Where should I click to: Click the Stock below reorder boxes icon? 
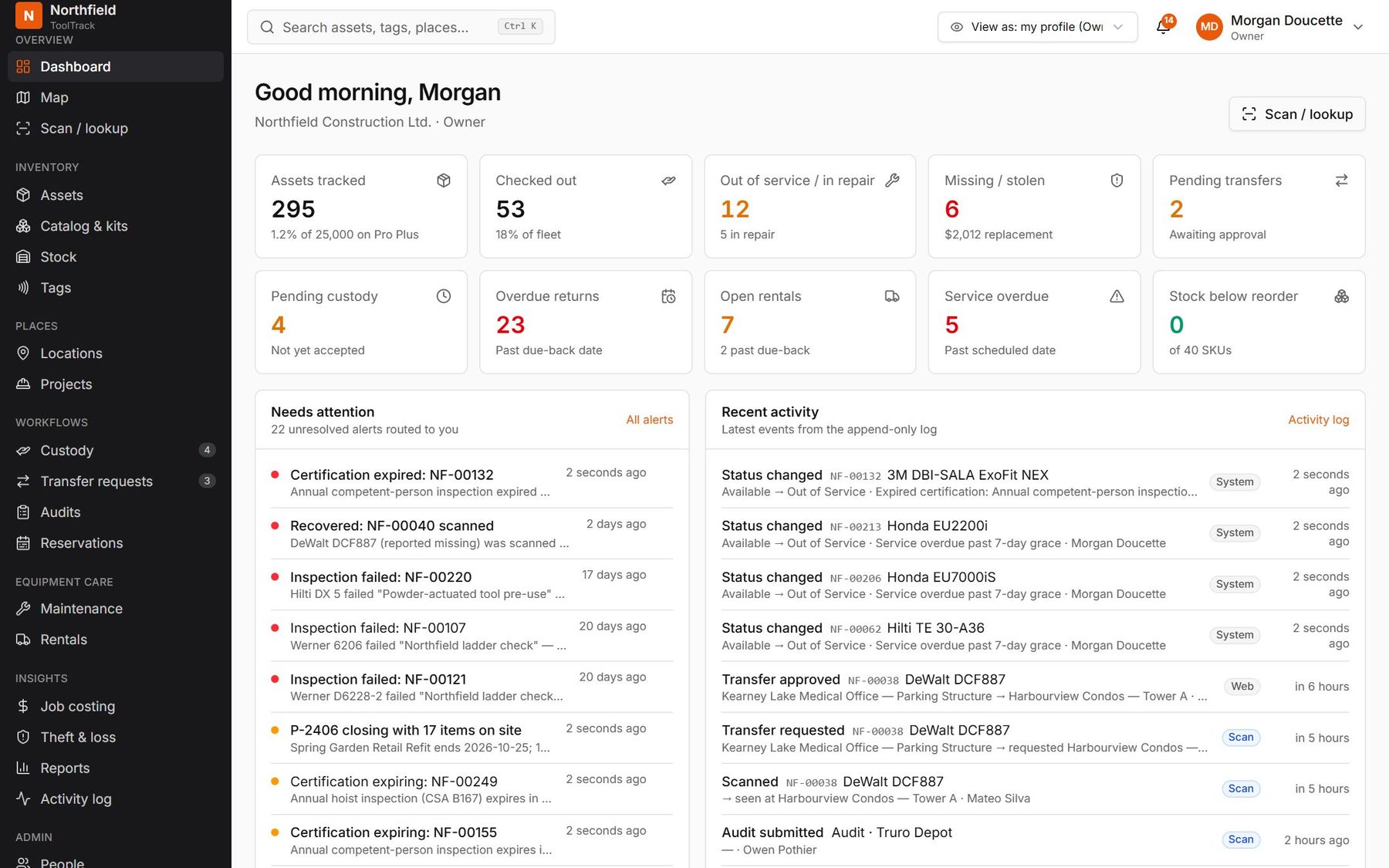[1342, 296]
